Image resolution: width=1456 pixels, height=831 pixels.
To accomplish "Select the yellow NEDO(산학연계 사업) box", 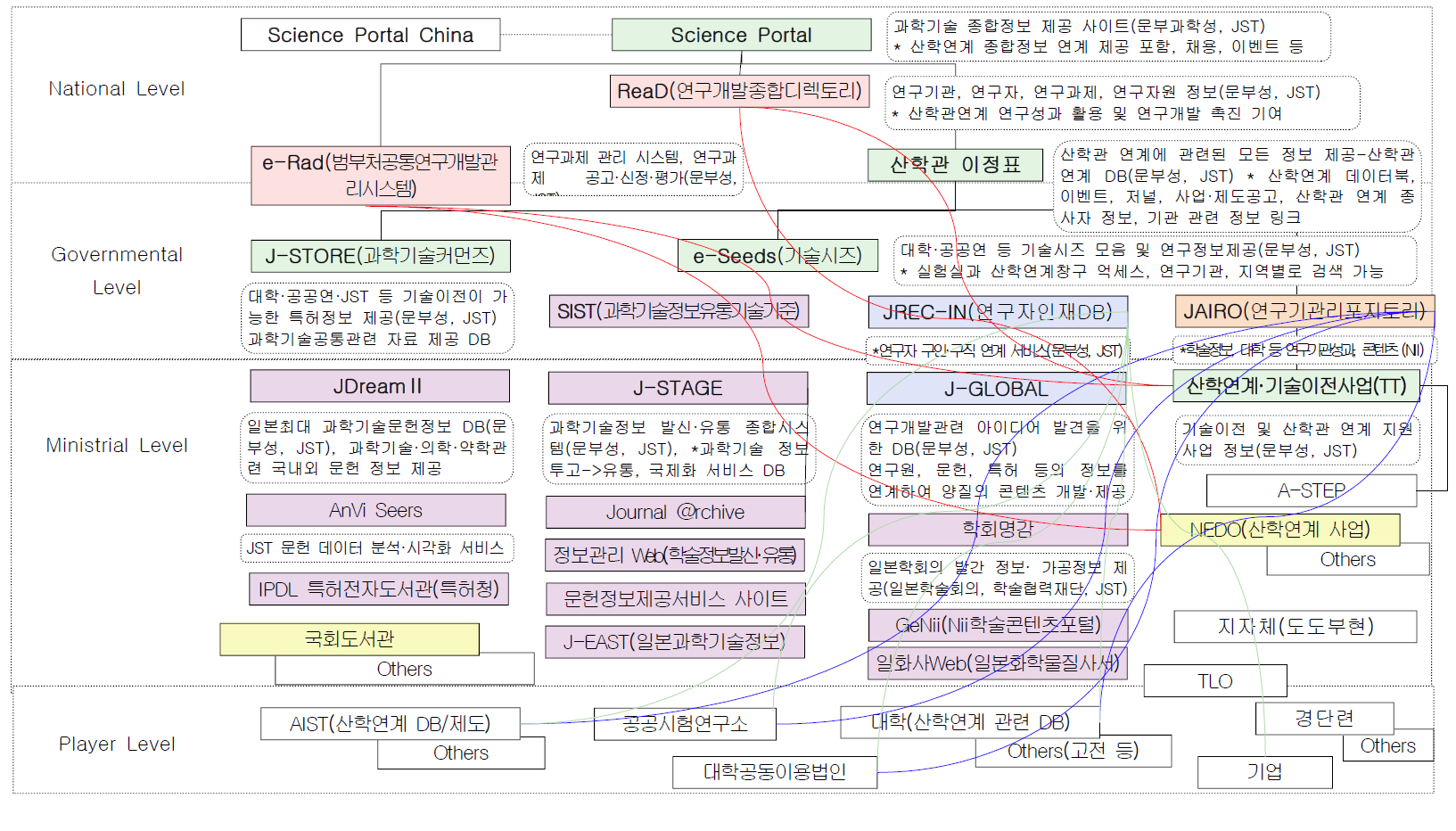I will click(x=1280, y=530).
